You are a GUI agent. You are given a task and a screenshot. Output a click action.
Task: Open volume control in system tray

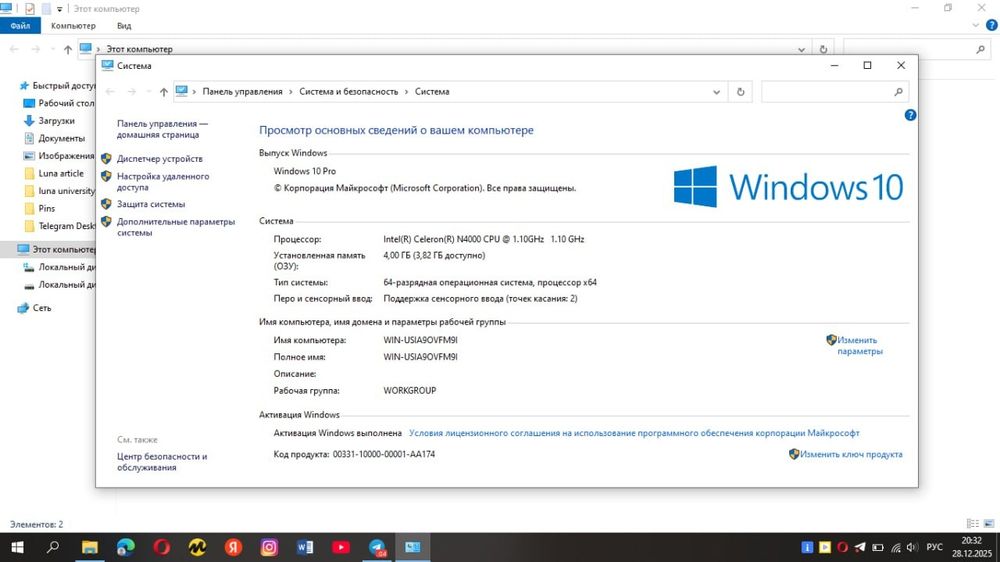click(912, 547)
